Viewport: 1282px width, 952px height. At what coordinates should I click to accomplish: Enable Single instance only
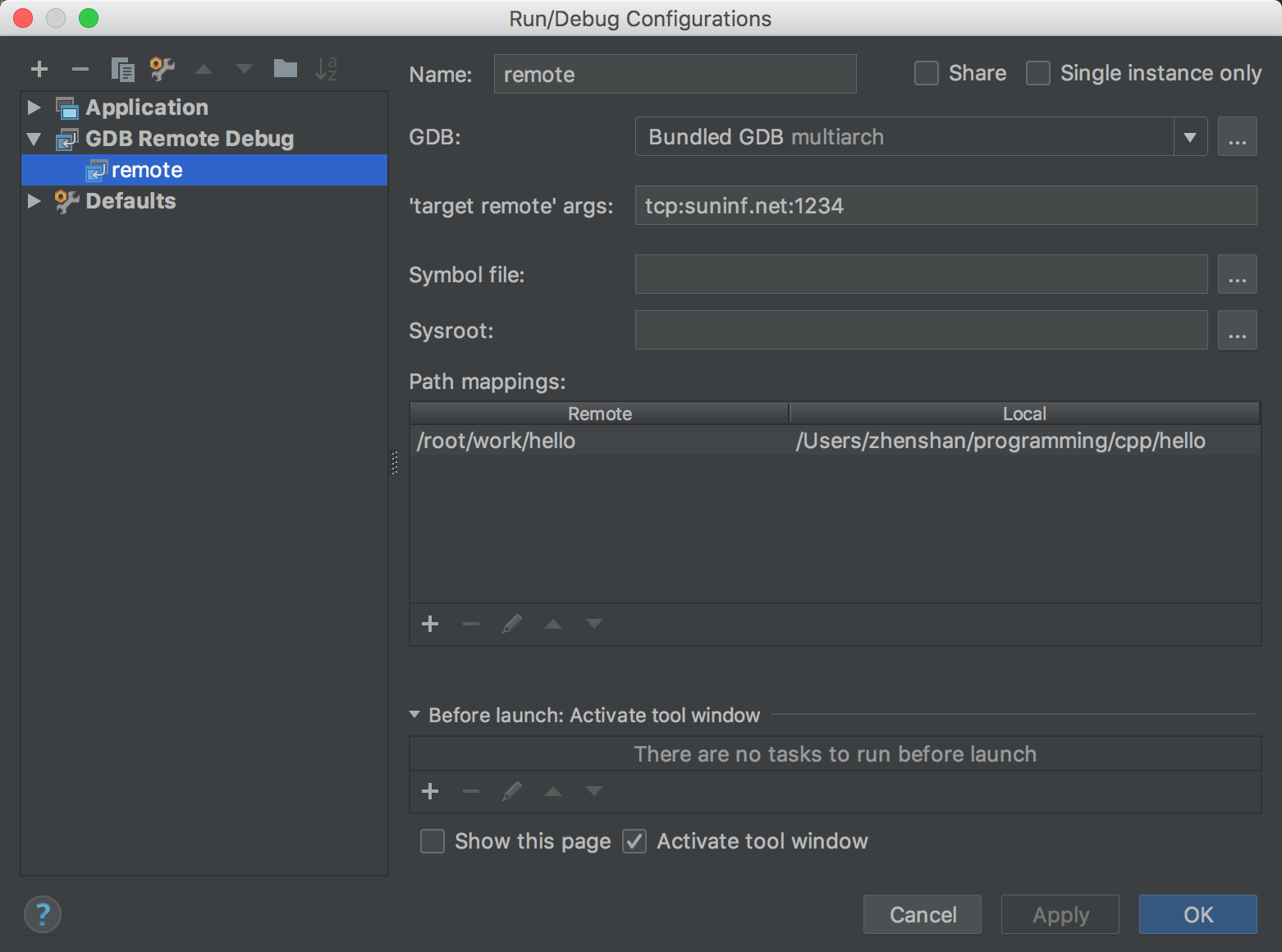1038,73
